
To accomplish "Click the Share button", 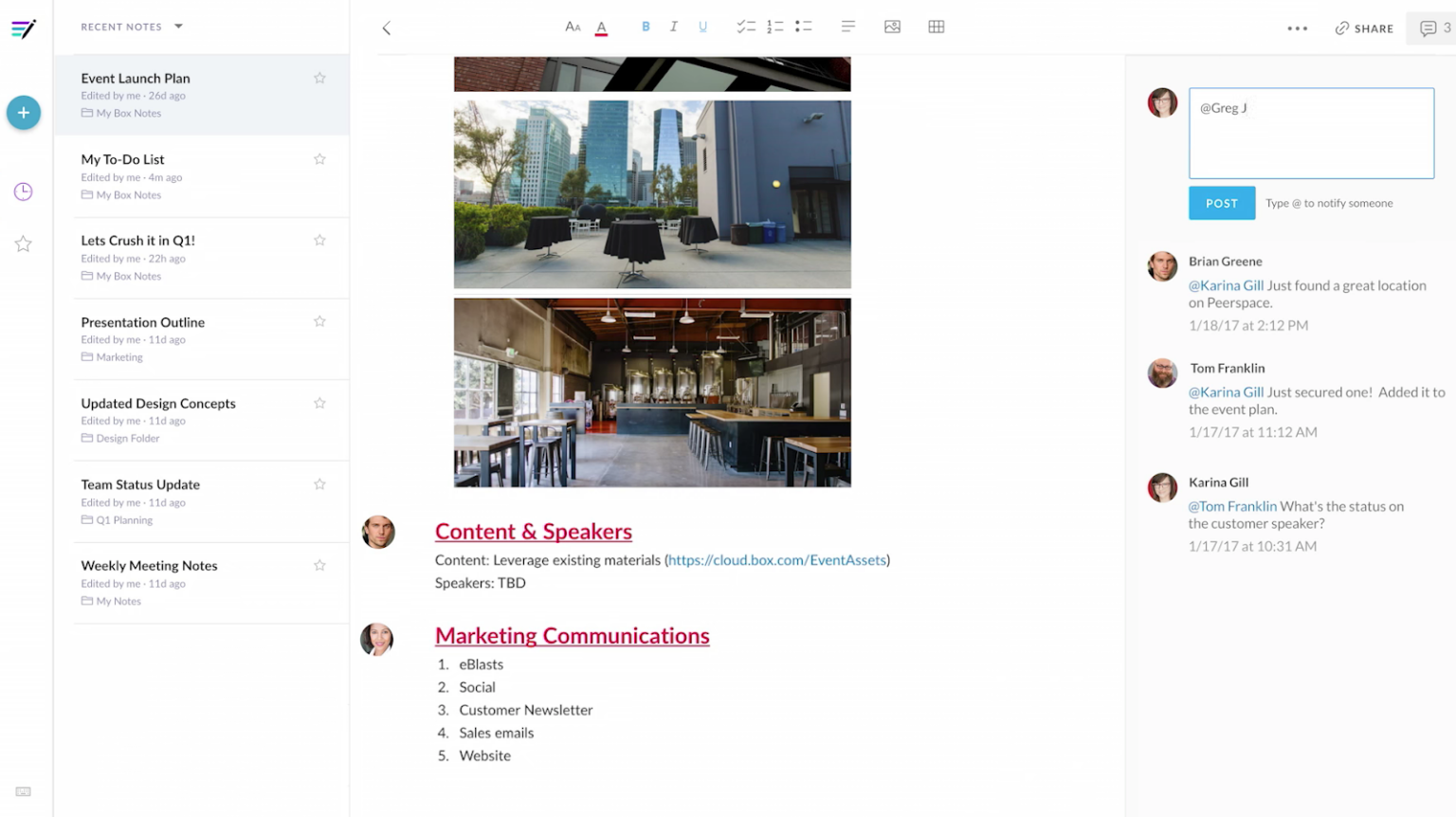I will tap(1364, 28).
